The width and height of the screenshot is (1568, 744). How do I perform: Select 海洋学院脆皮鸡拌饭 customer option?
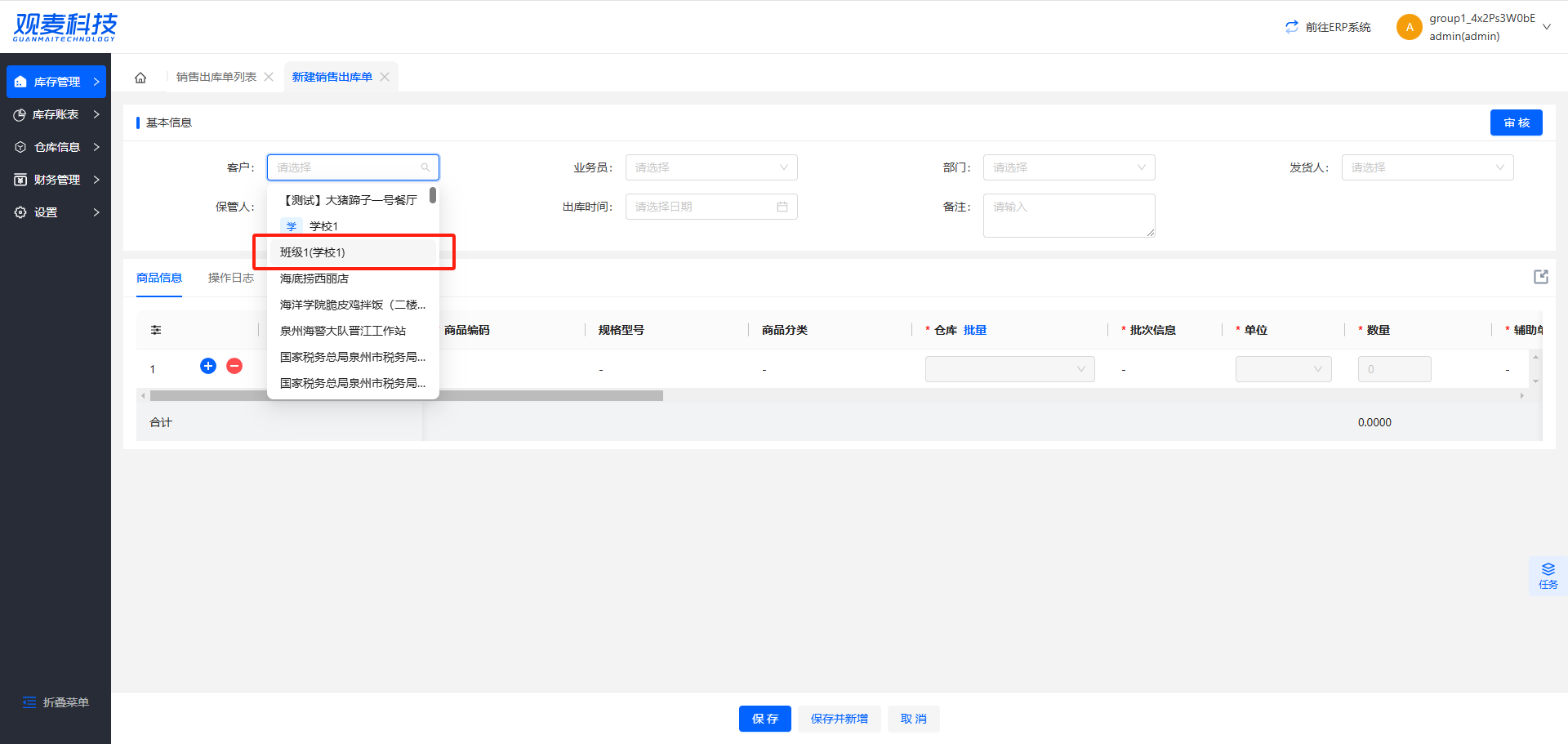tap(353, 305)
